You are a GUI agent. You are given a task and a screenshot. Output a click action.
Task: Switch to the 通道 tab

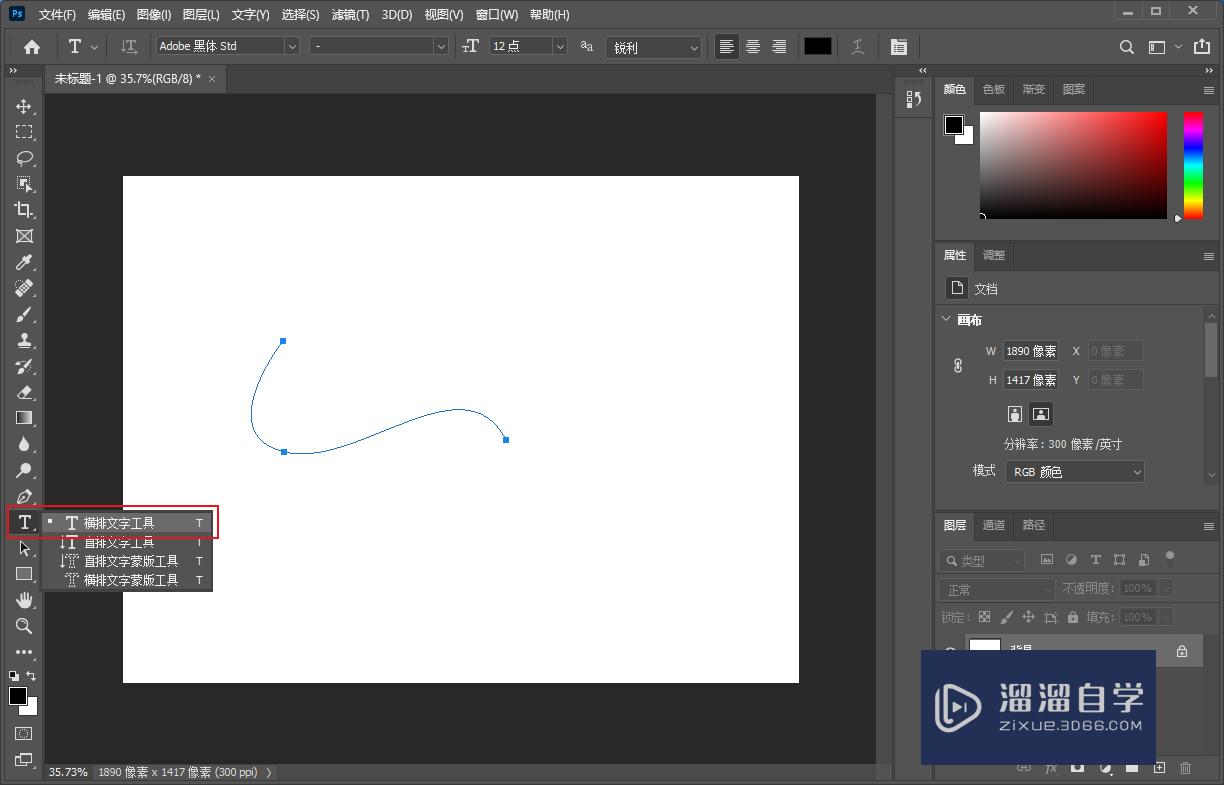point(994,525)
